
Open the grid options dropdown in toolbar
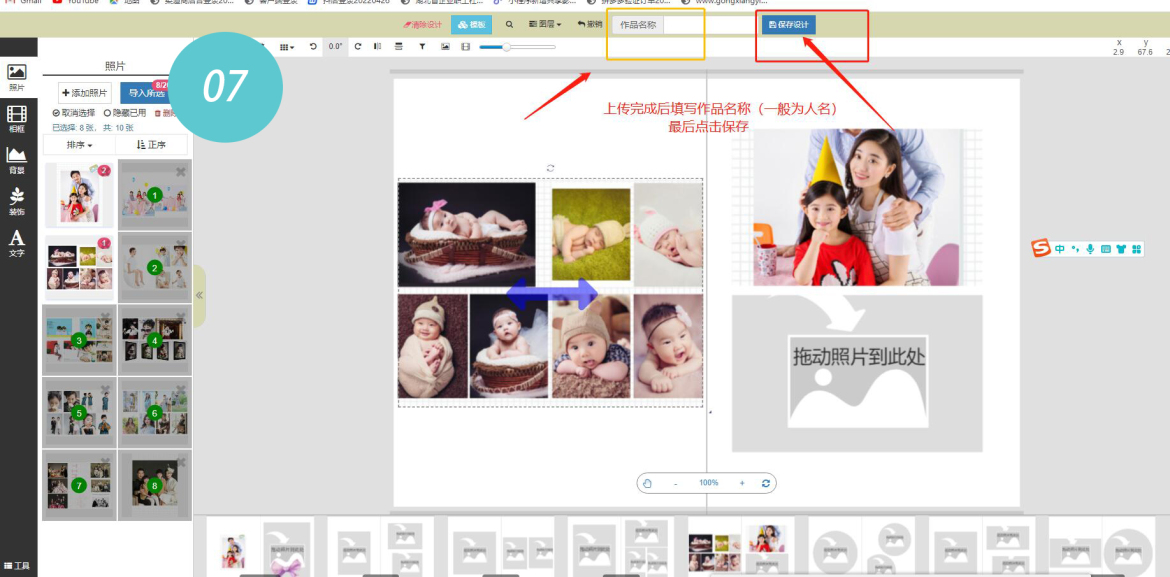pos(287,47)
